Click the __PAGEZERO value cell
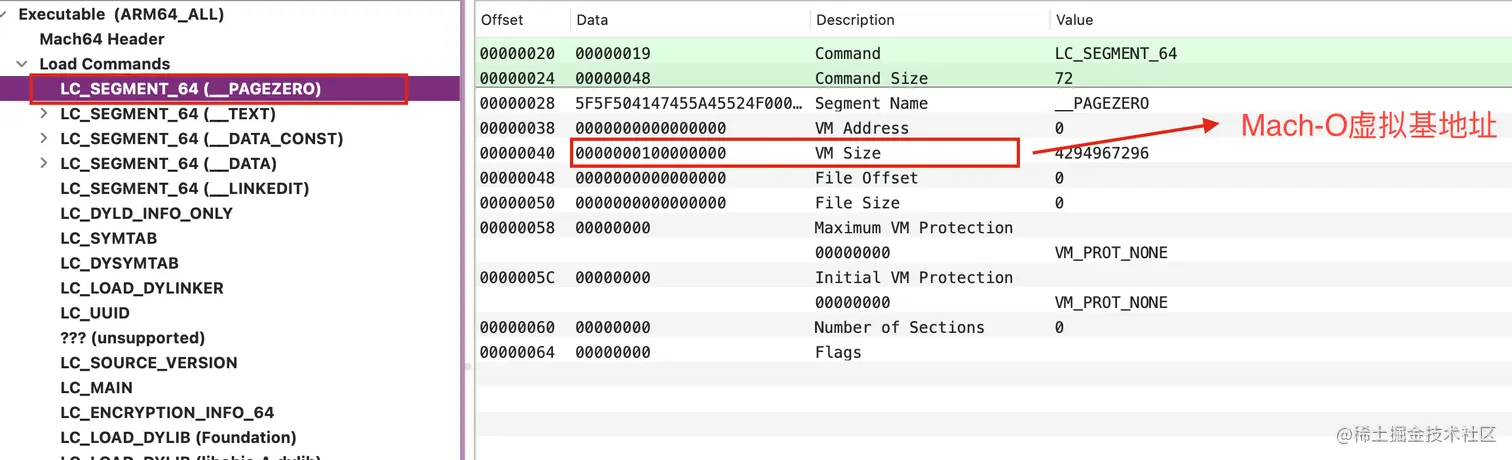The width and height of the screenshot is (1512, 460). tap(1102, 103)
